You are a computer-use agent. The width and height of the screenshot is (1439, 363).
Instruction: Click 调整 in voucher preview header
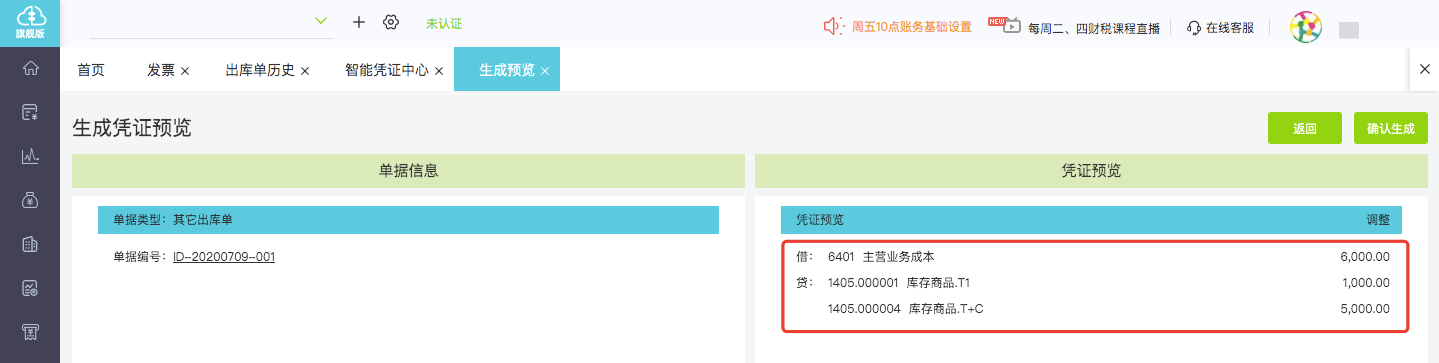pos(1378,219)
